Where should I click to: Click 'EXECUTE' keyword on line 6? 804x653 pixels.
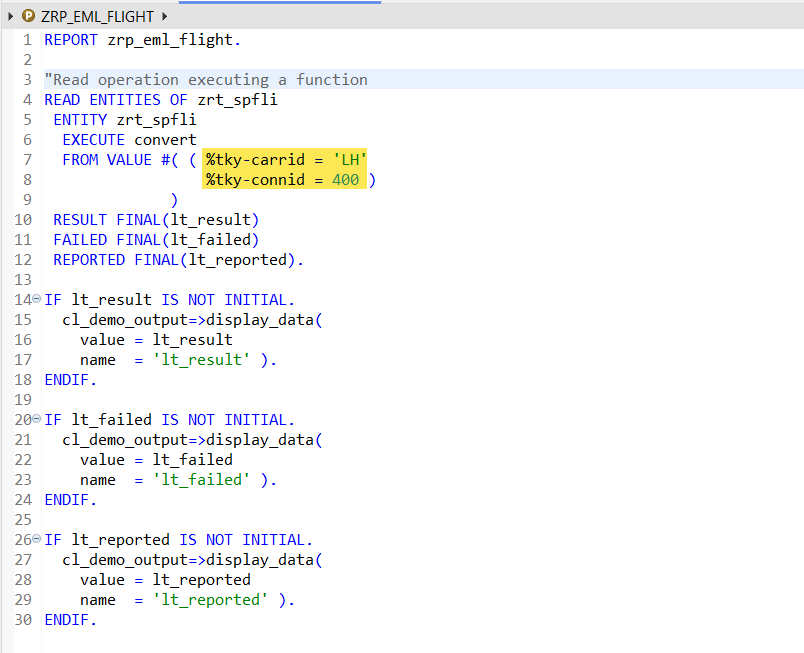[x=93, y=139]
